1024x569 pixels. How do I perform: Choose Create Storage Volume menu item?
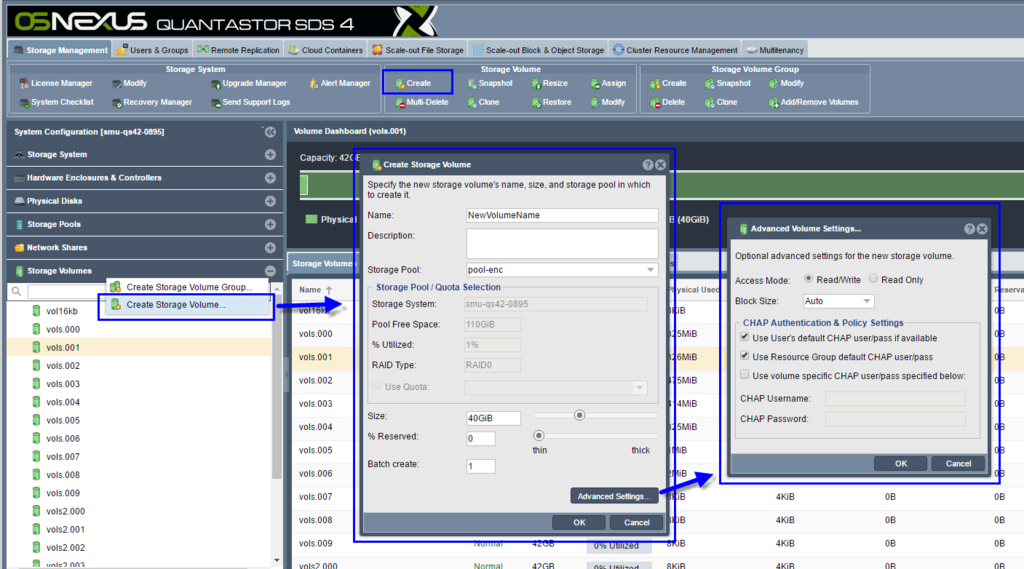coord(189,304)
